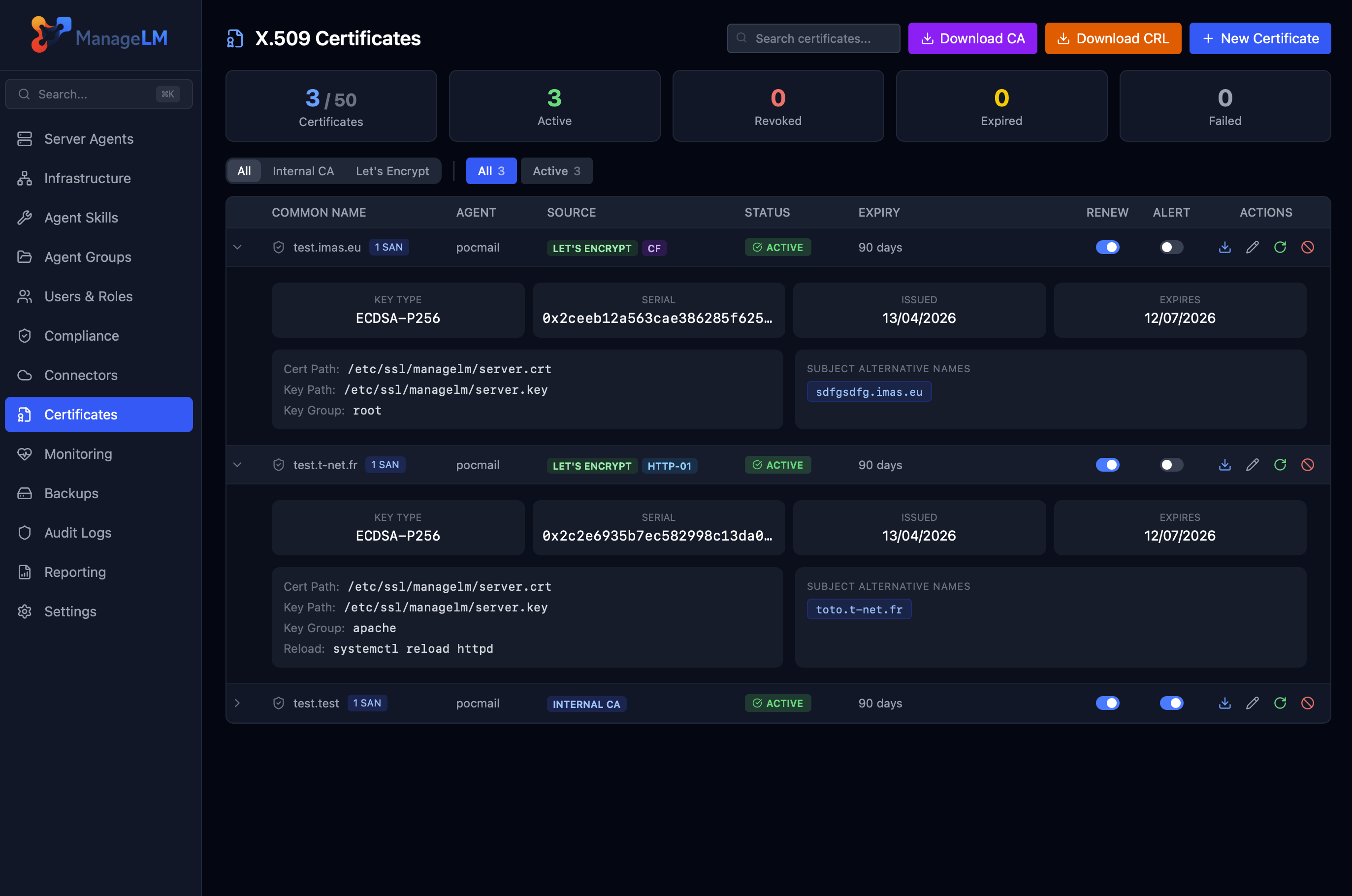Expand the test.test certificate row
Image resolution: width=1352 pixels, height=896 pixels.
(238, 703)
